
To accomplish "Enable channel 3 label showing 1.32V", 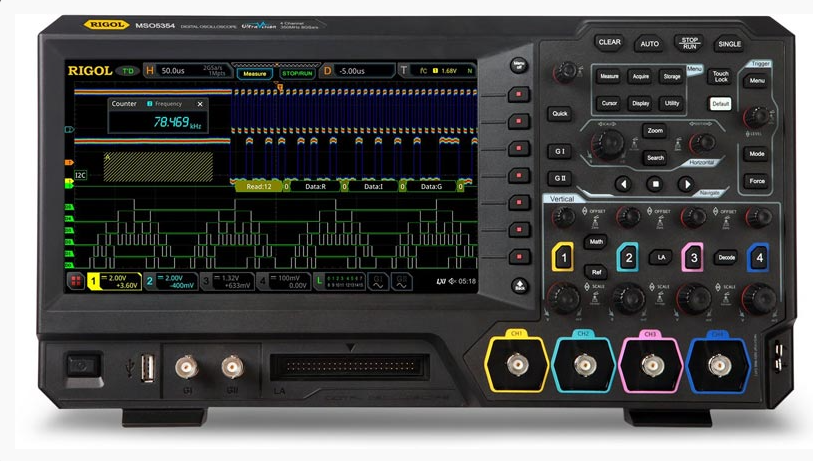I will click(227, 282).
